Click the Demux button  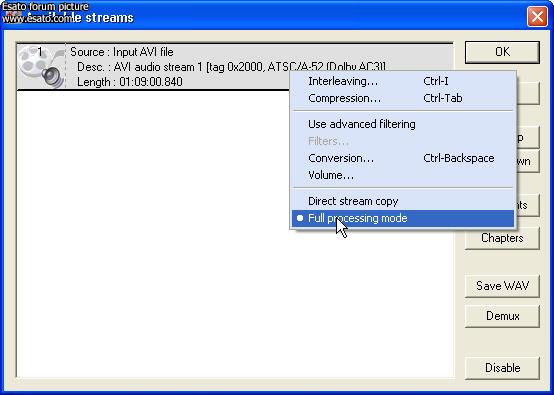502,316
